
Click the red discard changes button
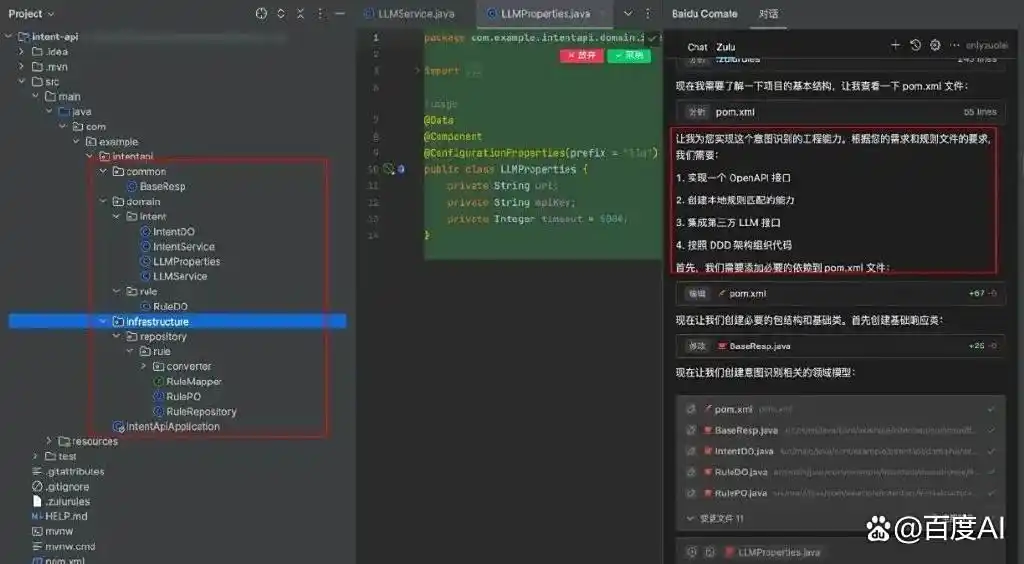coord(581,56)
